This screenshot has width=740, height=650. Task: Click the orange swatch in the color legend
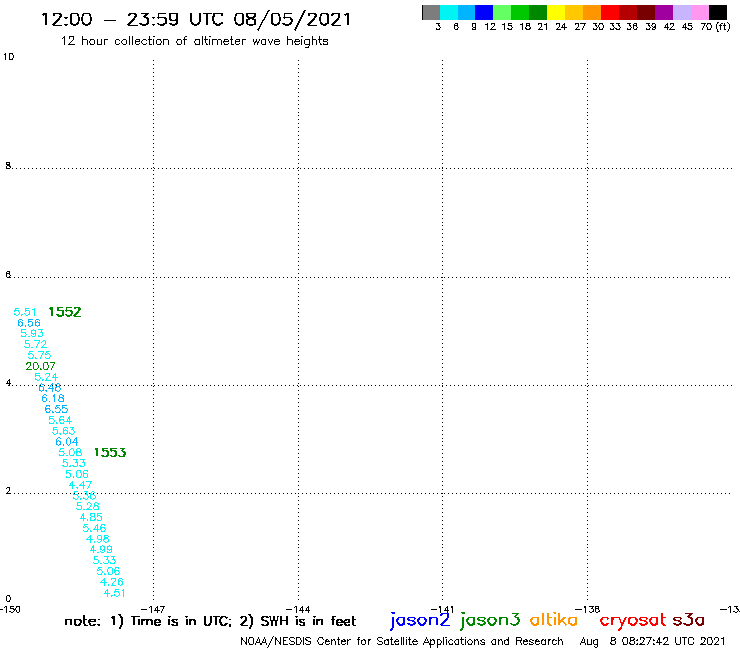(591, 12)
